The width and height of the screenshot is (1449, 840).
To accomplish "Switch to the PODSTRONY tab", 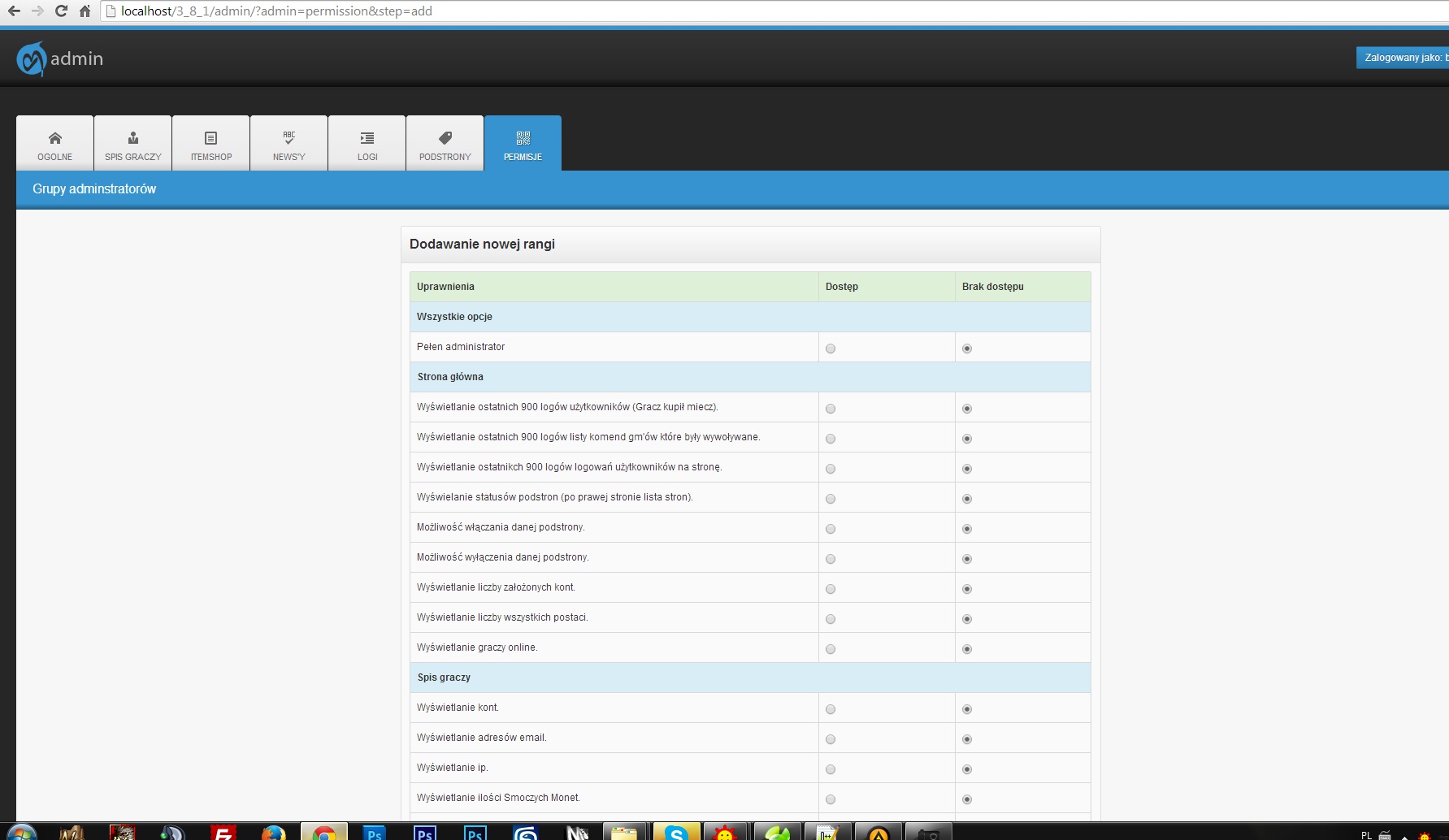I will 445,143.
